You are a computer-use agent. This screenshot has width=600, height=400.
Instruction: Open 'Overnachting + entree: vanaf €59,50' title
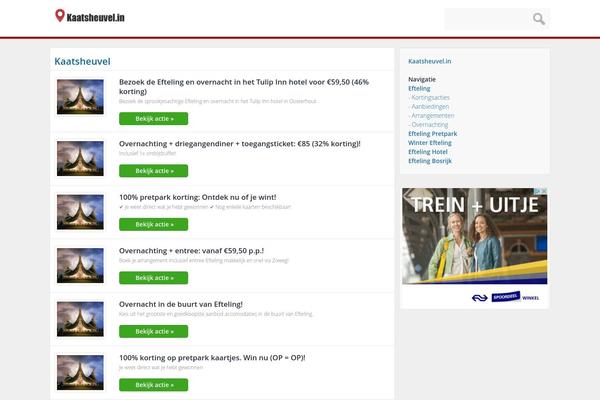pos(191,251)
